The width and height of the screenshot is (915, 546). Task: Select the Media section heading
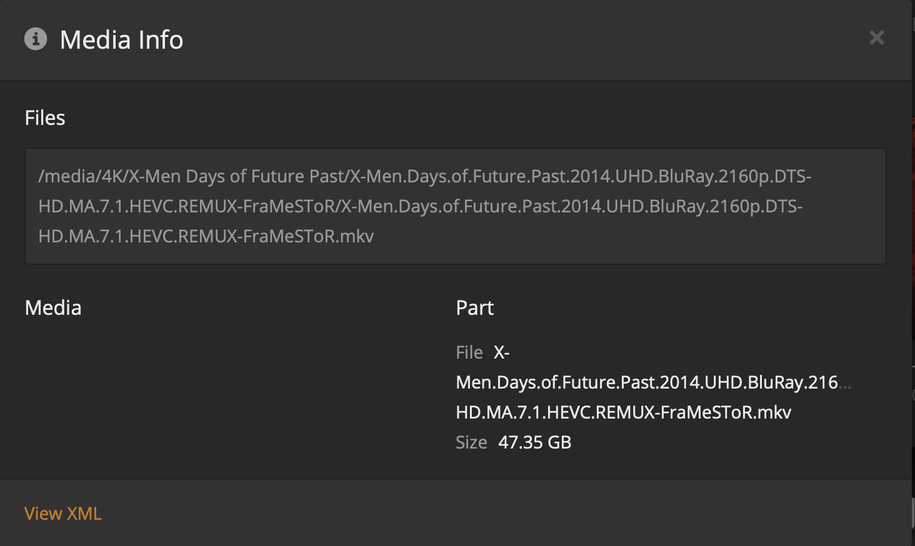pyautogui.click(x=53, y=308)
